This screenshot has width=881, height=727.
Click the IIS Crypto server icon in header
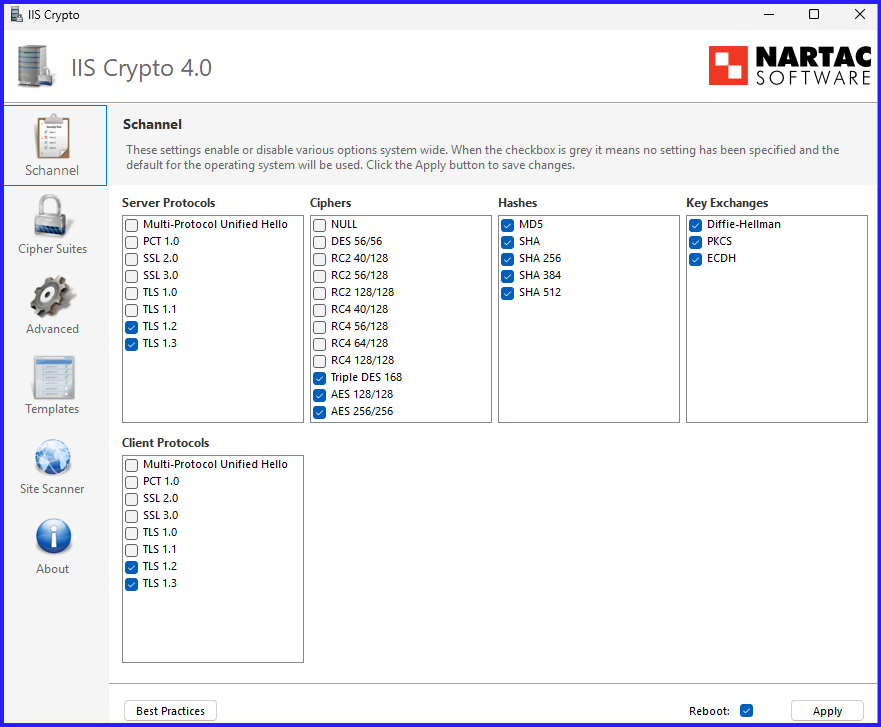[x=37, y=67]
